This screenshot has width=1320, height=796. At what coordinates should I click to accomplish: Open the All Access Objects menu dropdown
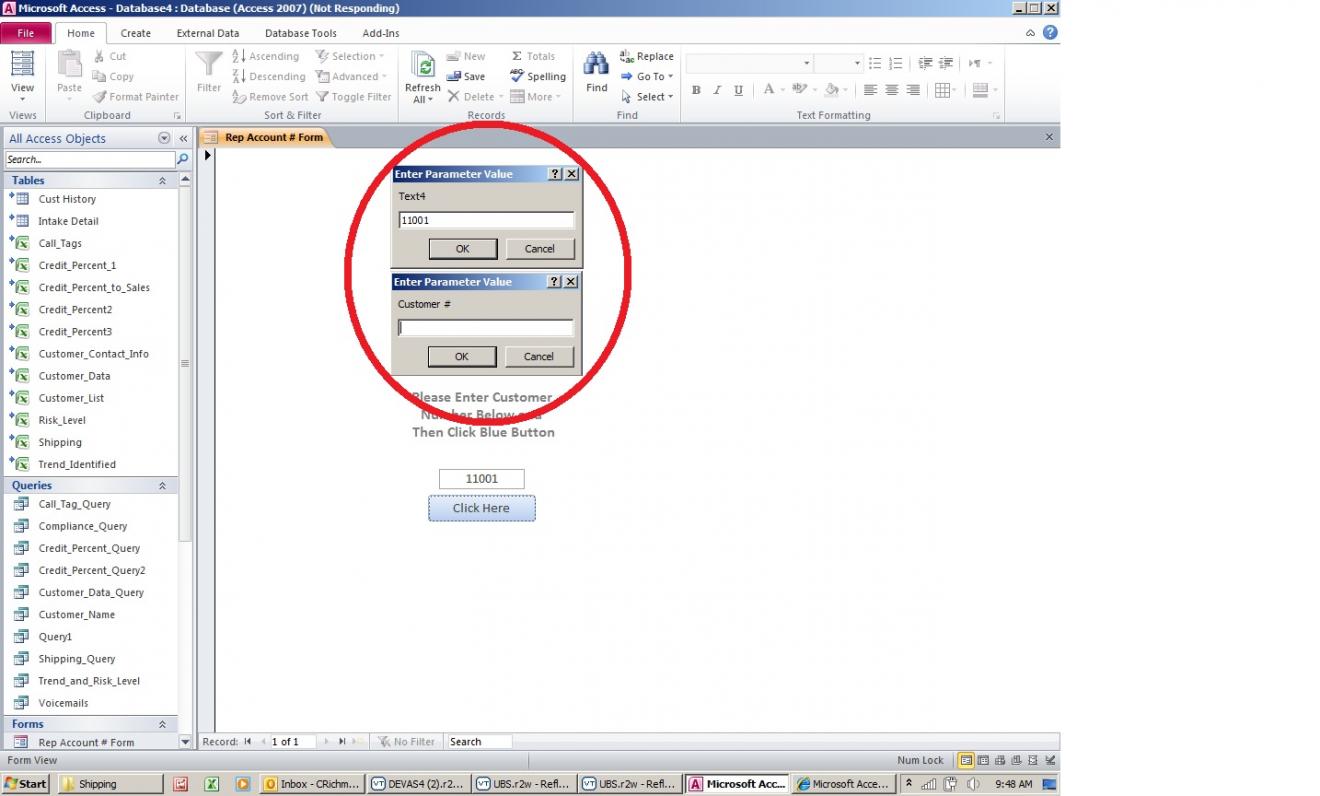[164, 138]
